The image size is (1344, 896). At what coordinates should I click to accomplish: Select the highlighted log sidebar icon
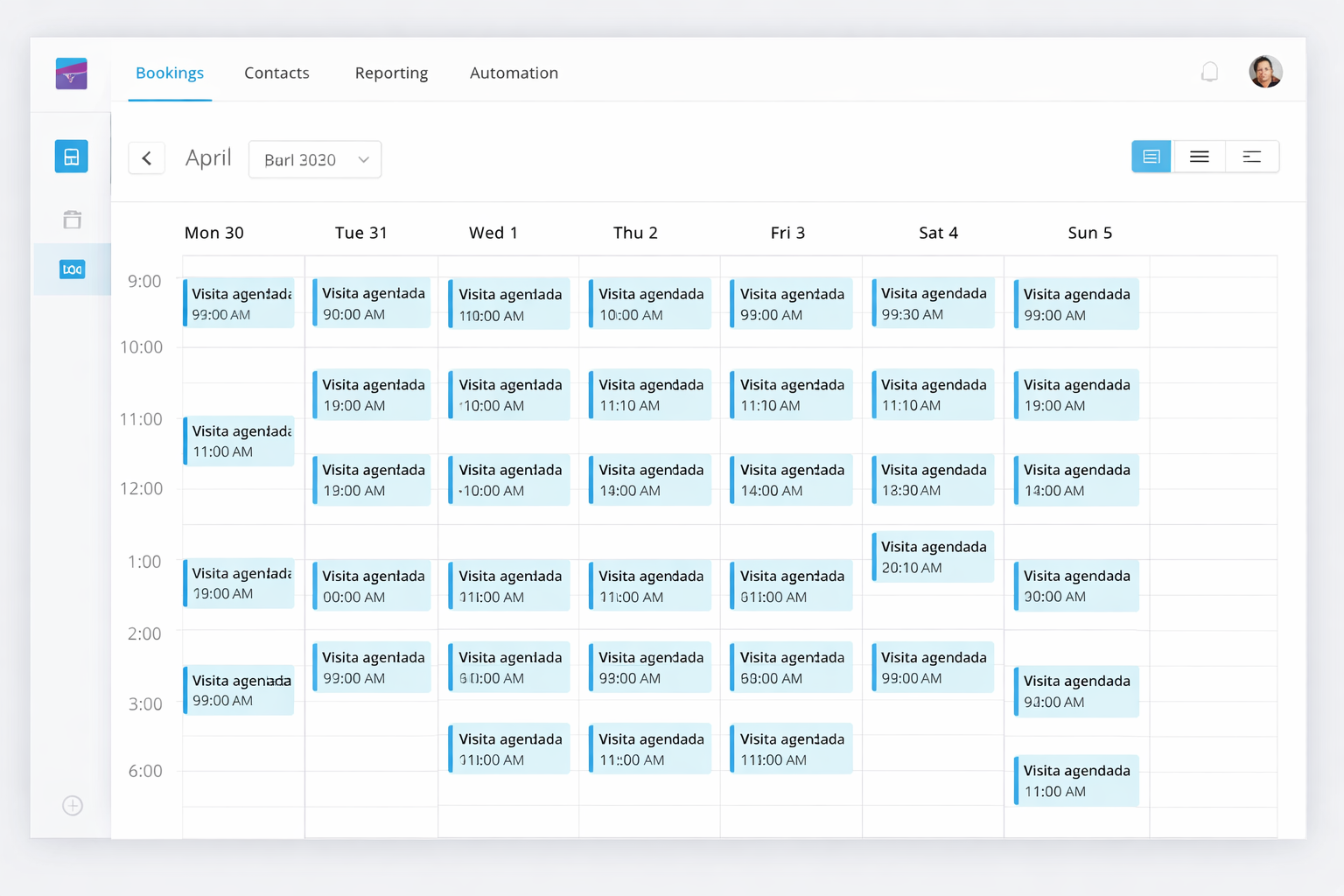click(x=72, y=269)
